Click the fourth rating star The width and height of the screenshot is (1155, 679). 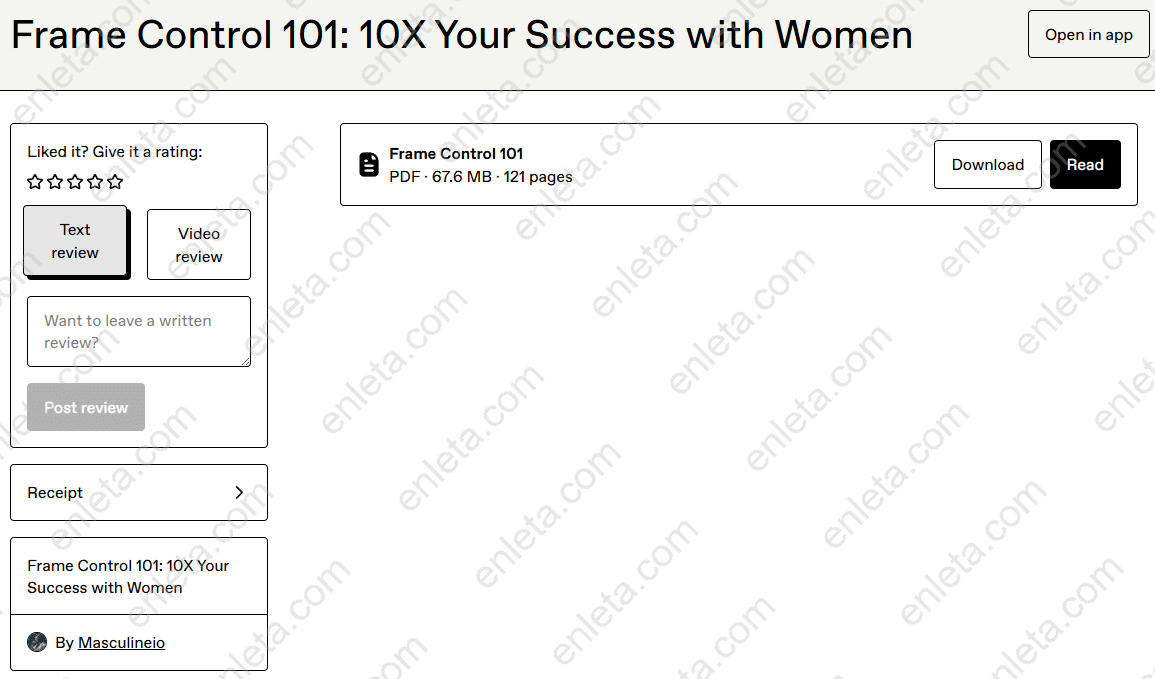pos(95,182)
